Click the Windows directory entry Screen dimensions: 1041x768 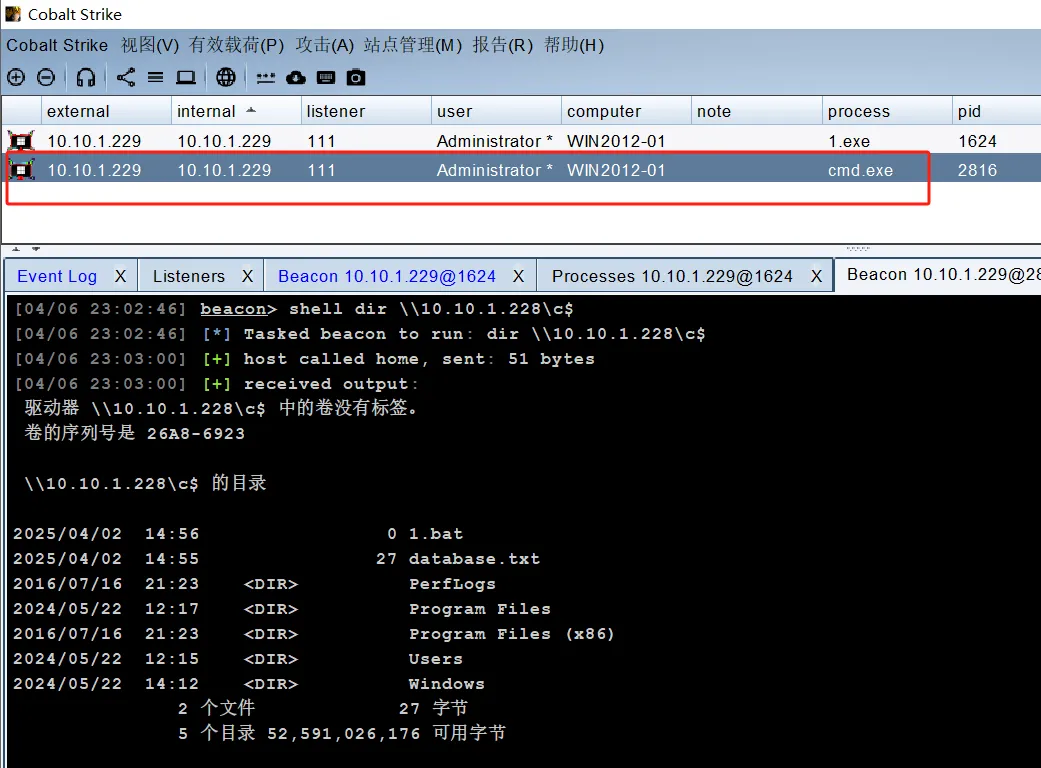(447, 684)
